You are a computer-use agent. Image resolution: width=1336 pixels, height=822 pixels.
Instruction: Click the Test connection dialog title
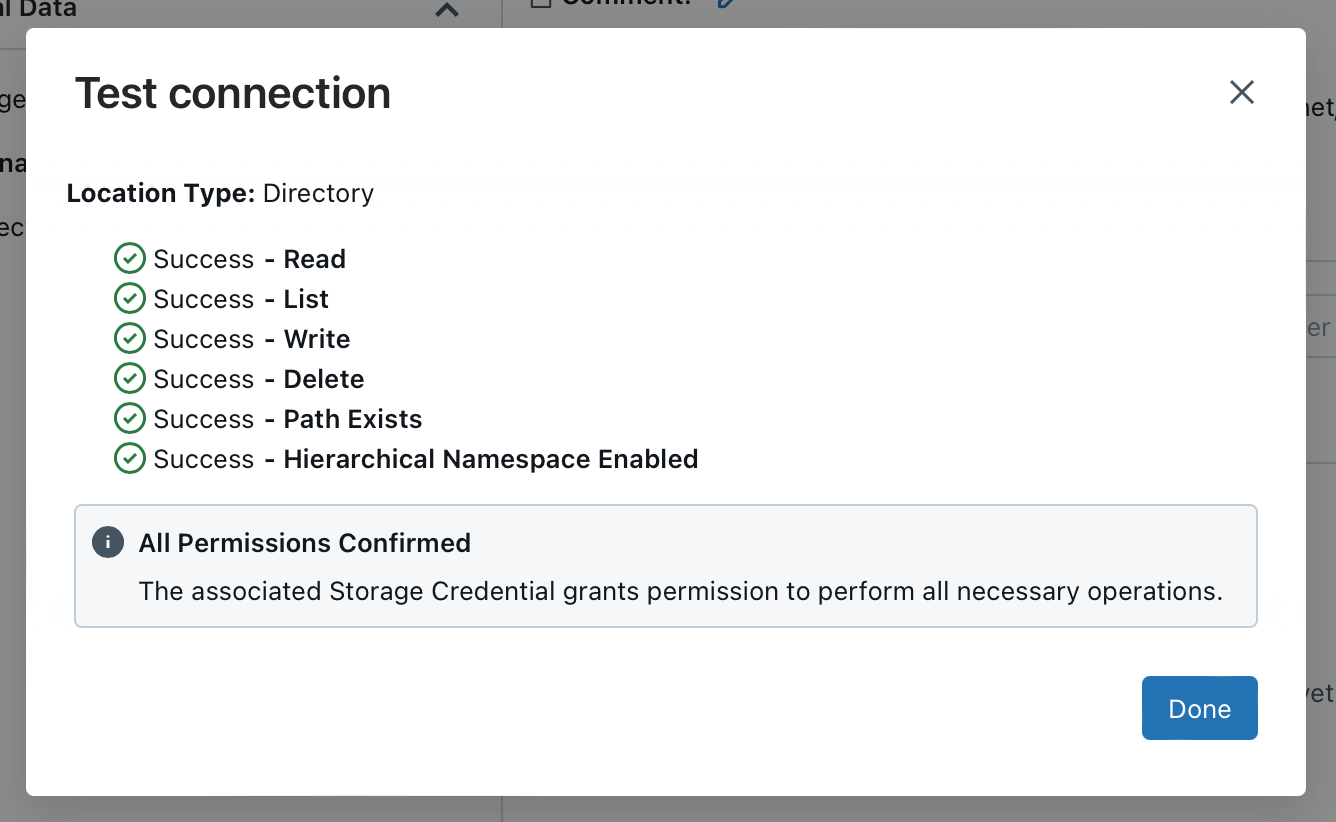pyautogui.click(x=233, y=93)
